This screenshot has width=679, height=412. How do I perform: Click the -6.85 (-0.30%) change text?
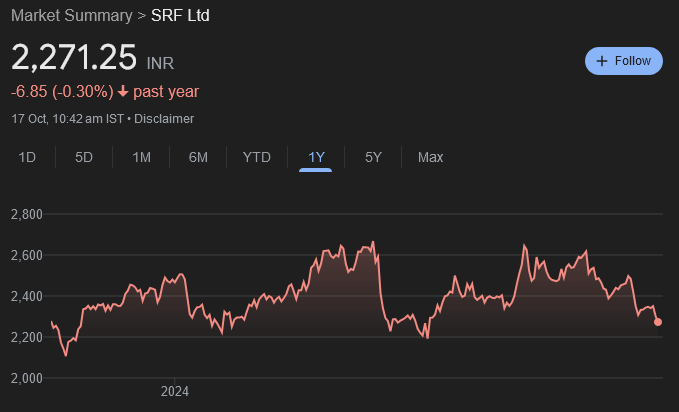click(x=62, y=92)
